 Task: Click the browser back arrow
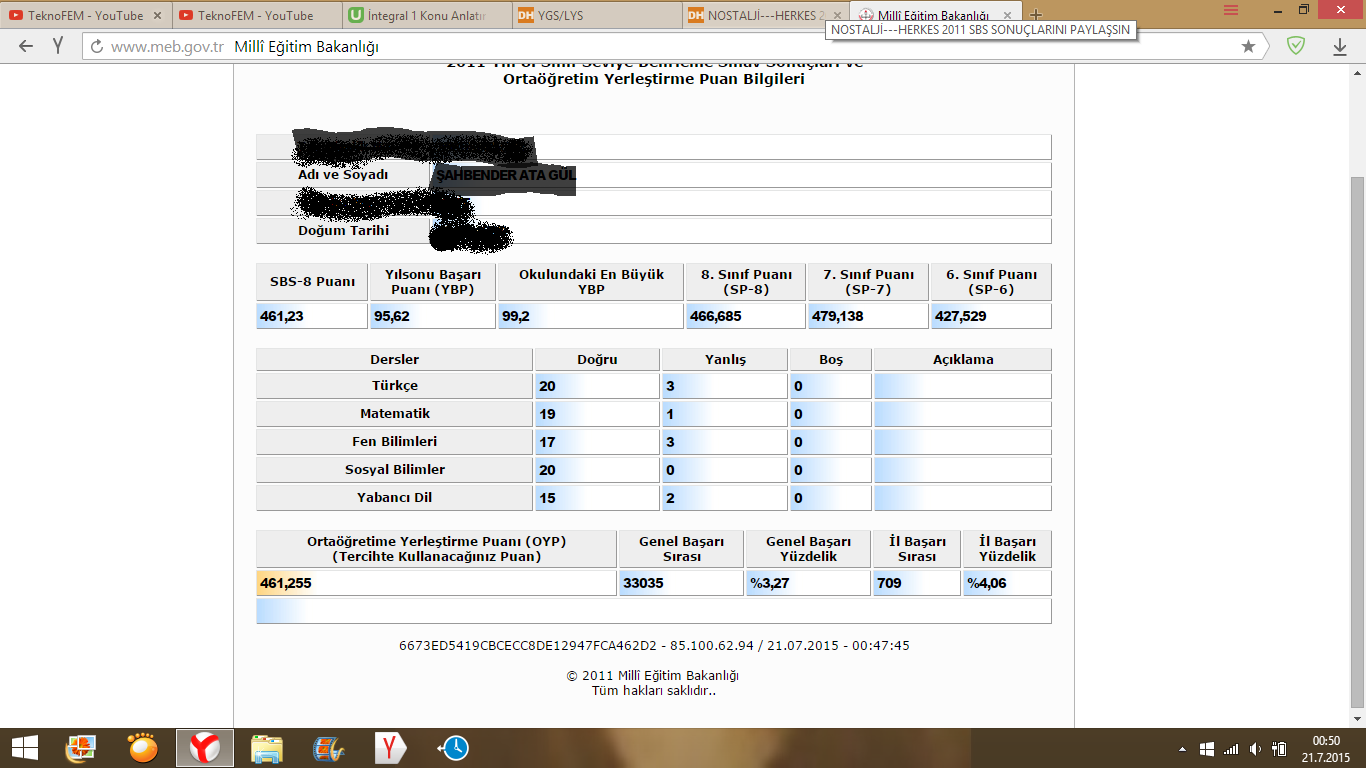tap(26, 46)
